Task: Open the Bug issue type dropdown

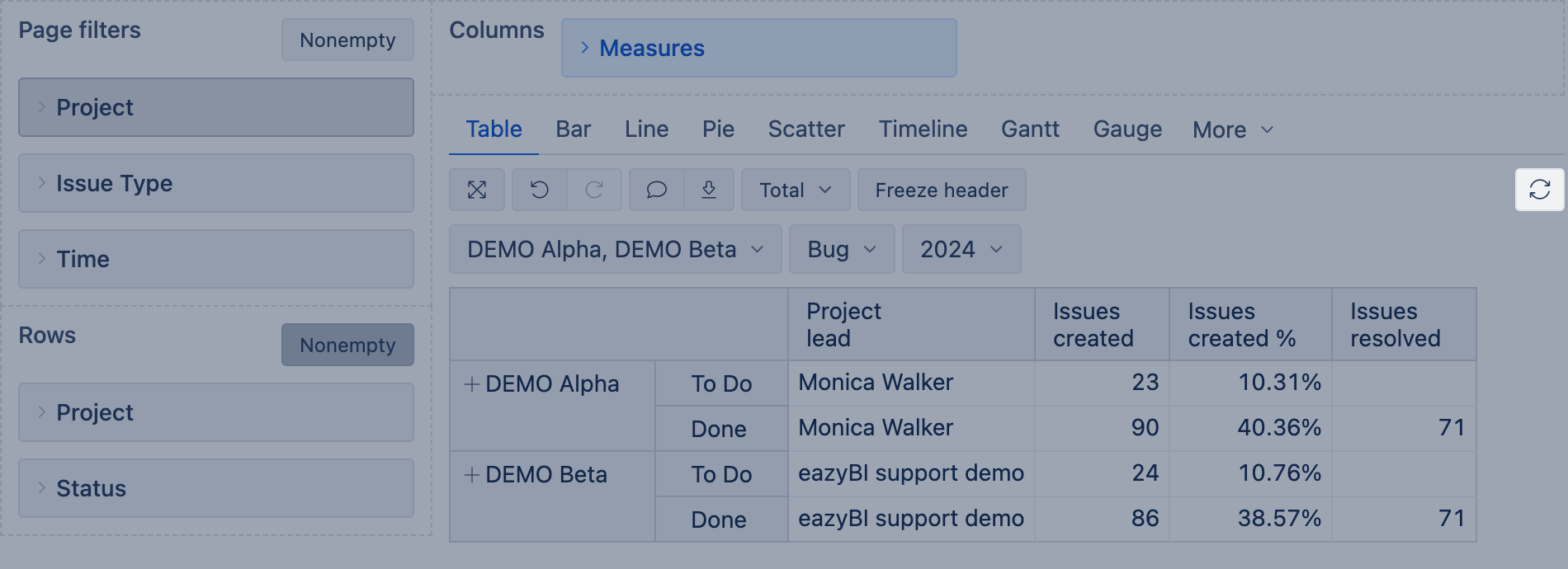Action: (x=841, y=250)
